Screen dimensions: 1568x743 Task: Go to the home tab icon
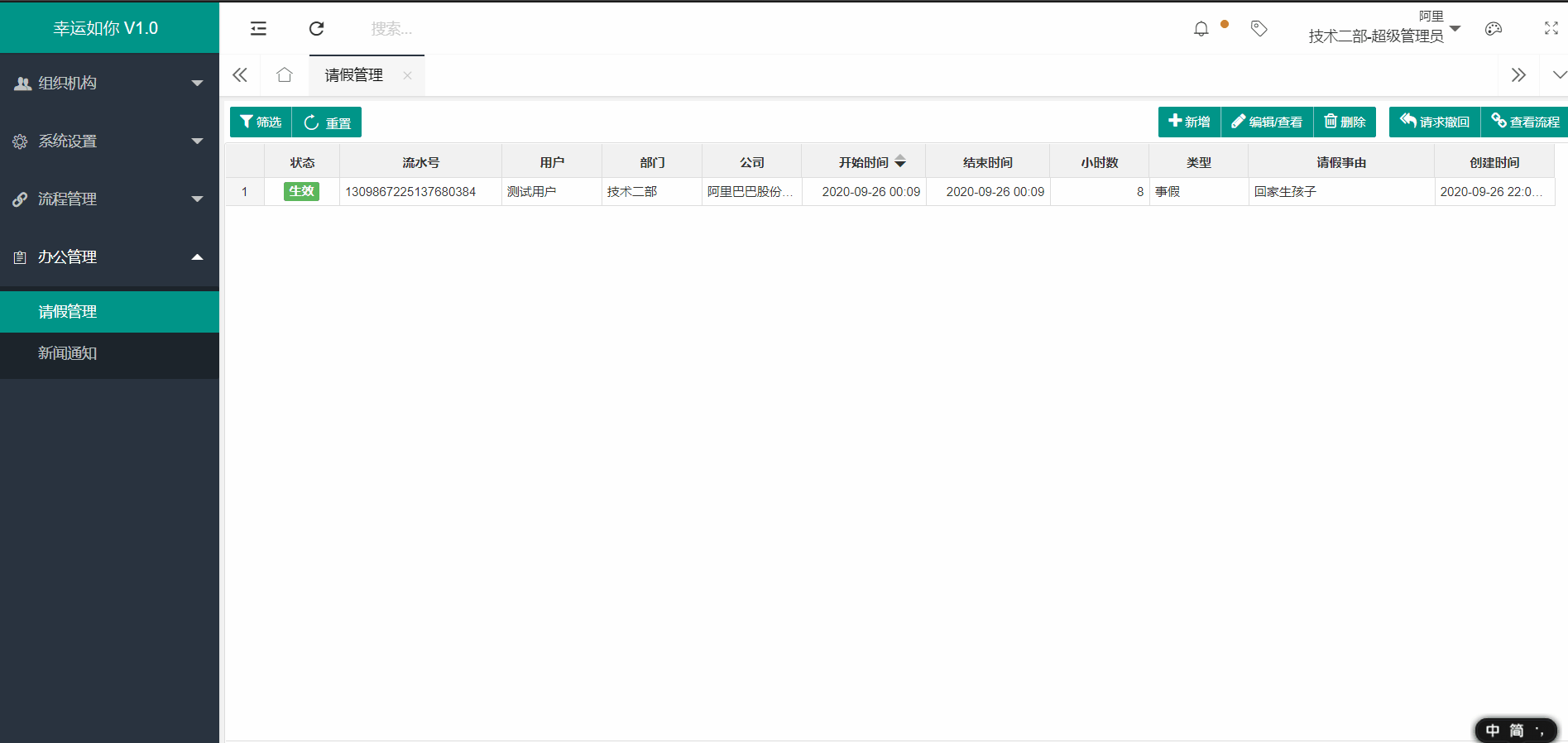coord(285,74)
